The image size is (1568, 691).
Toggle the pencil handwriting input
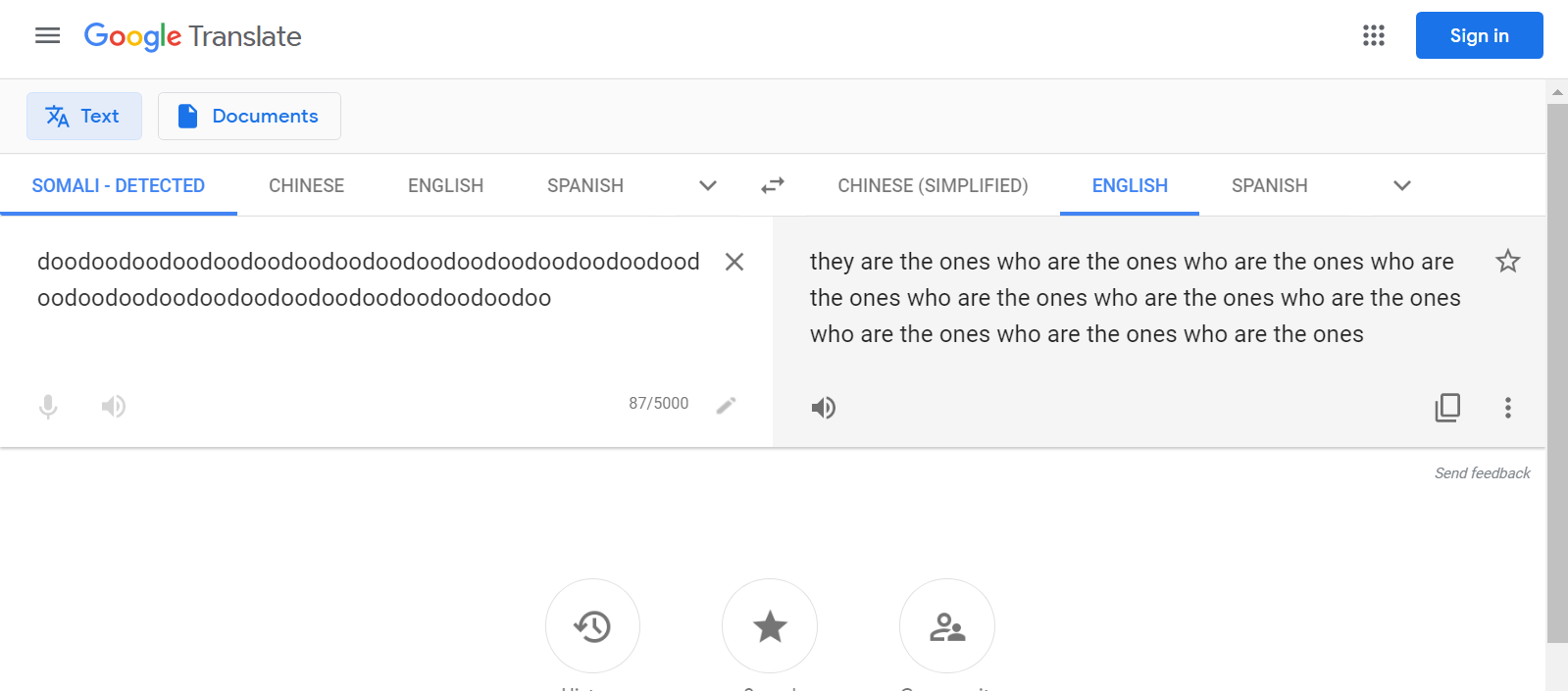(x=726, y=405)
